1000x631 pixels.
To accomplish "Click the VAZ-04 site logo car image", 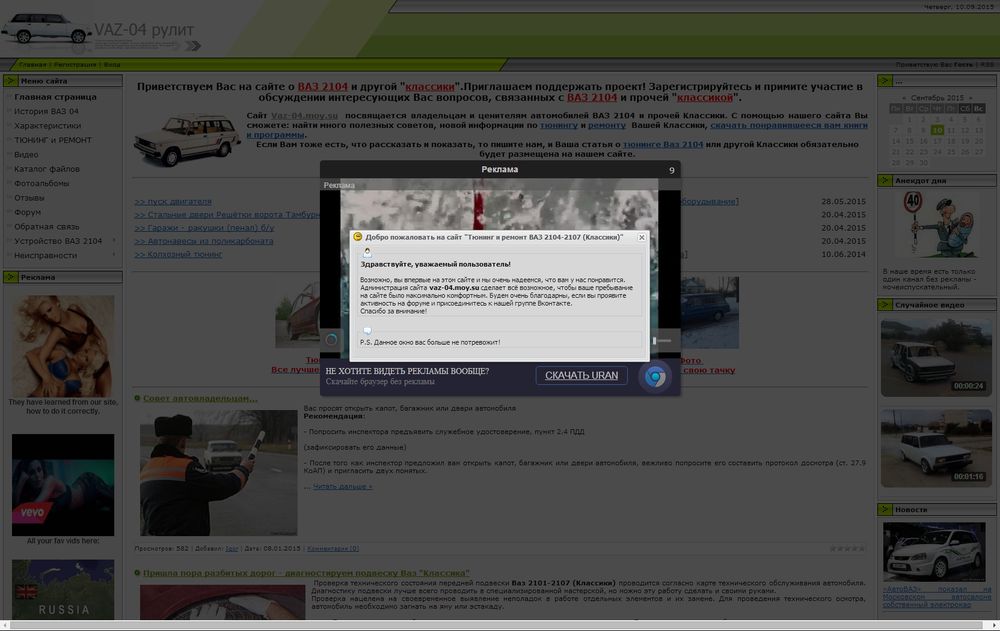I will (46, 29).
